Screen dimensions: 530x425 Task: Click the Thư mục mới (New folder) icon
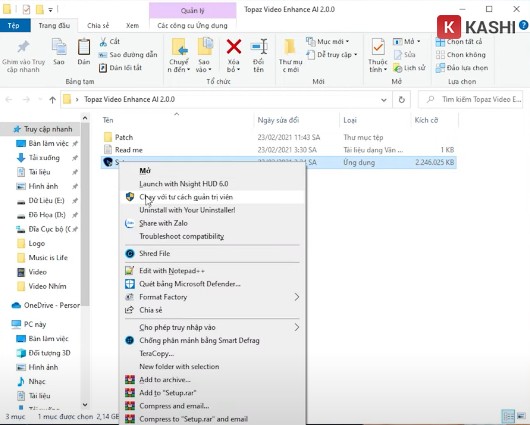point(290,47)
